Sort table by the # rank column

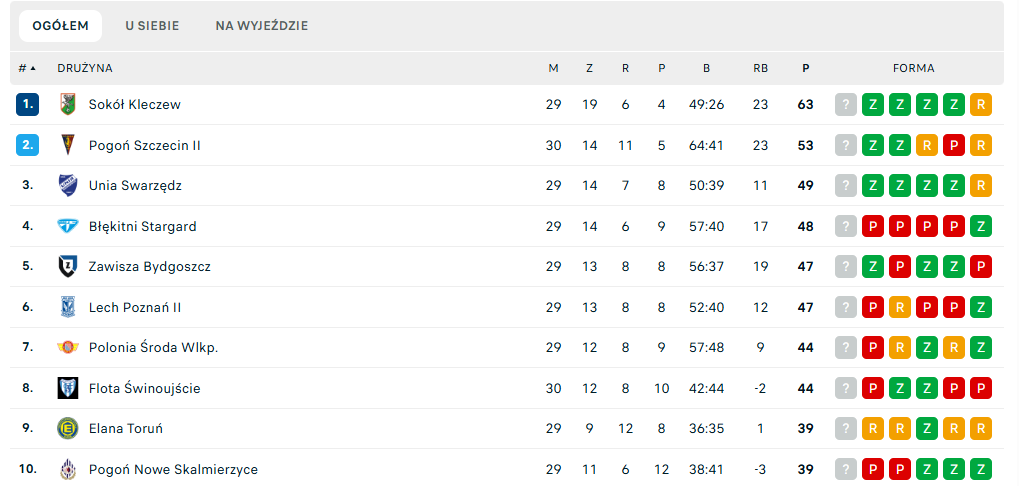click(27, 68)
